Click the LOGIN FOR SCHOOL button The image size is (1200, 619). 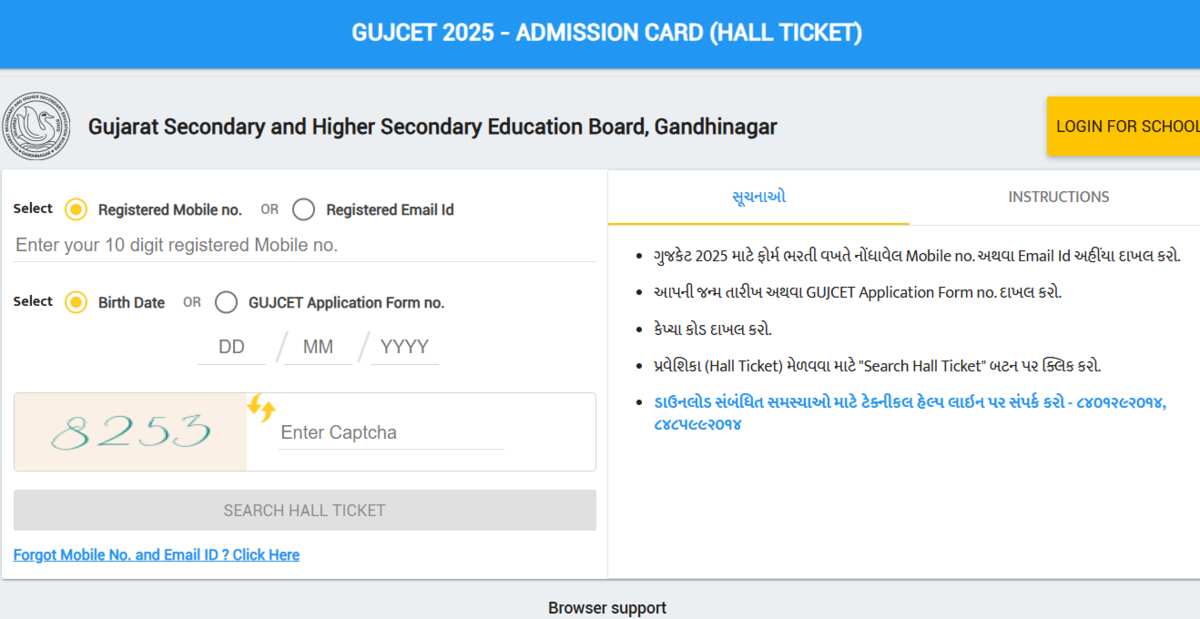1125,126
